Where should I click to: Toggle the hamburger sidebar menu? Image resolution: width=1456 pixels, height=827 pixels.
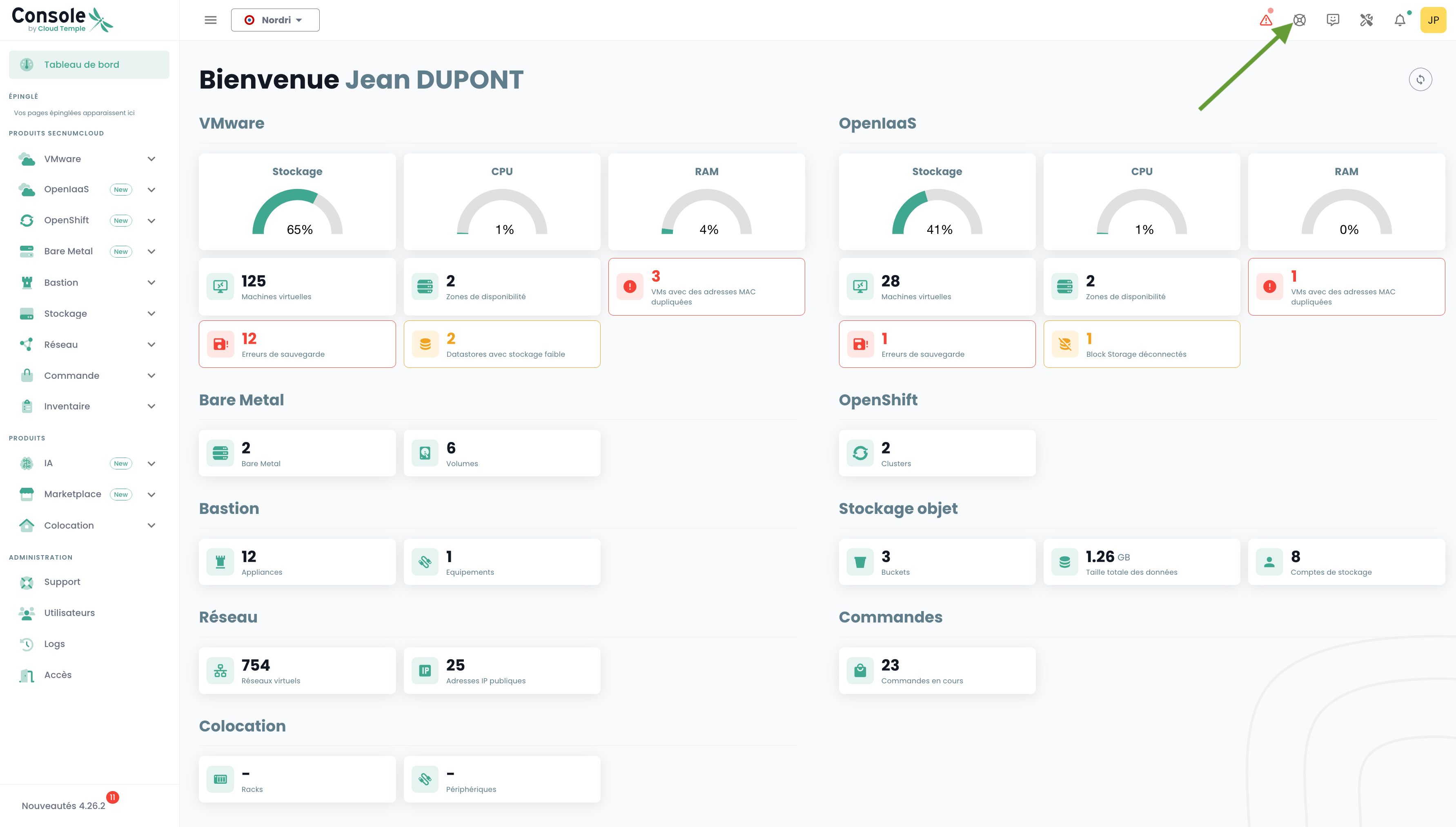point(210,20)
